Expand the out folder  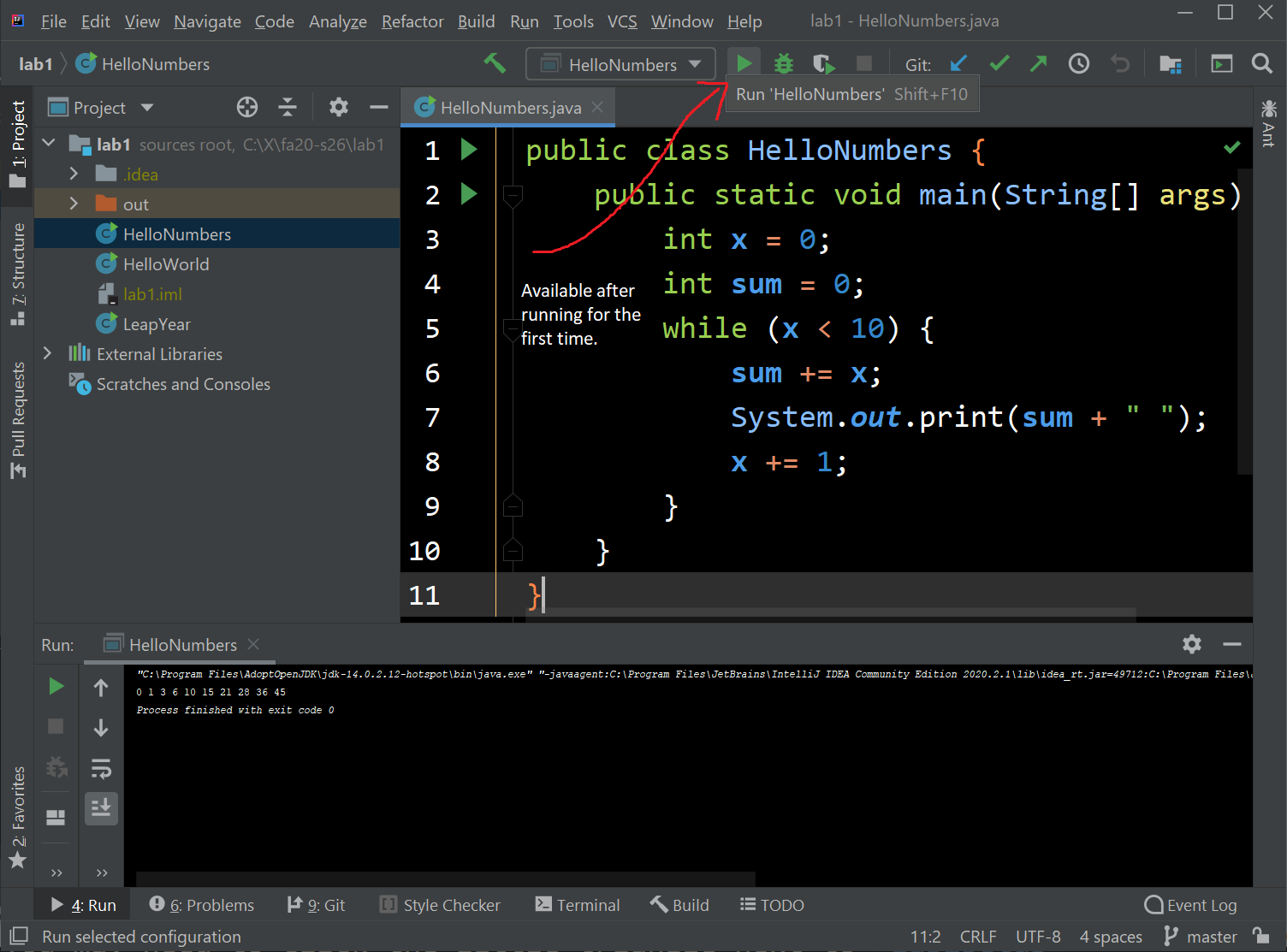tap(74, 204)
